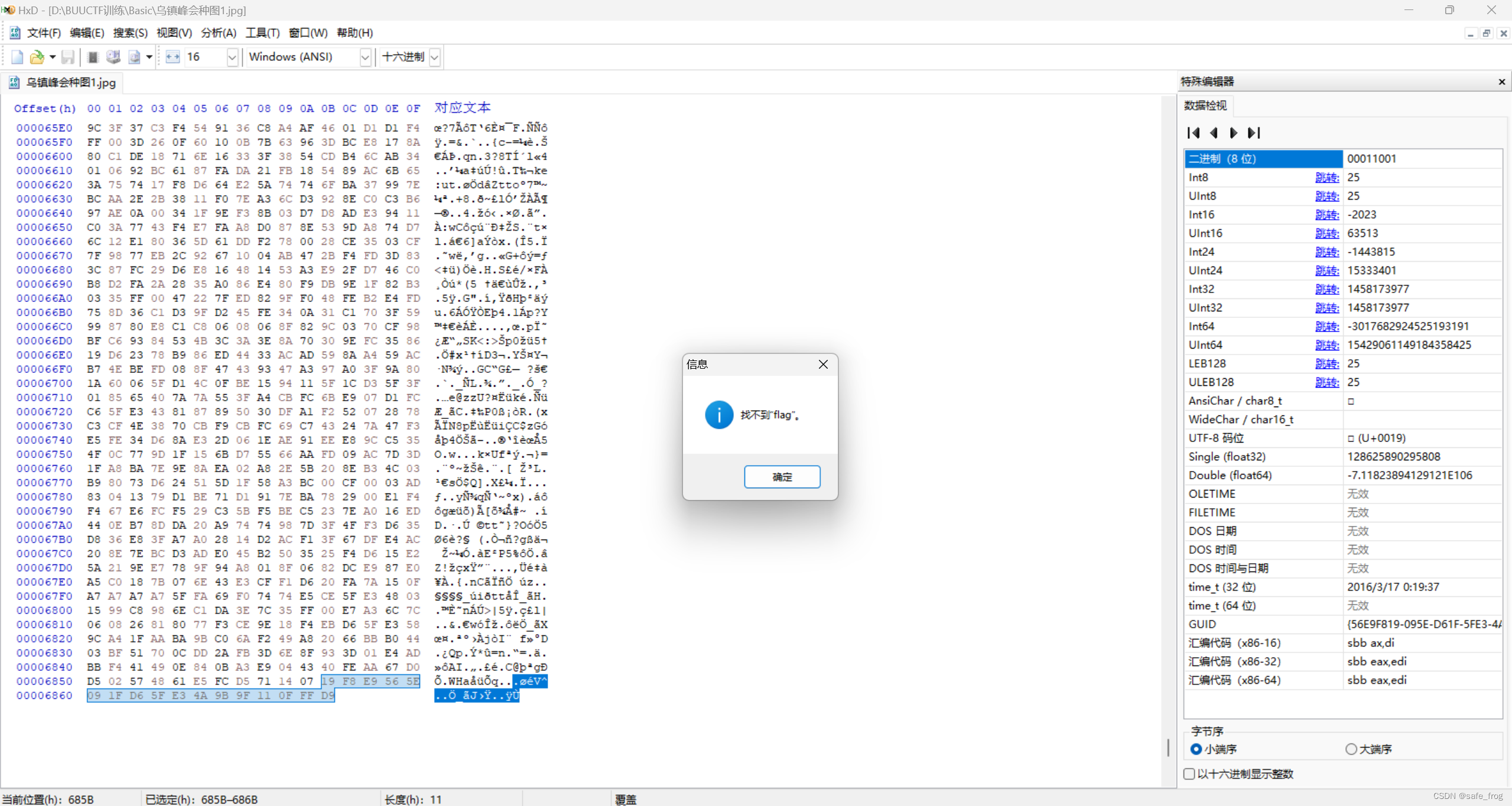Click the Double (float64) value
Image resolution: width=1512 pixels, height=806 pixels.
click(x=1409, y=475)
